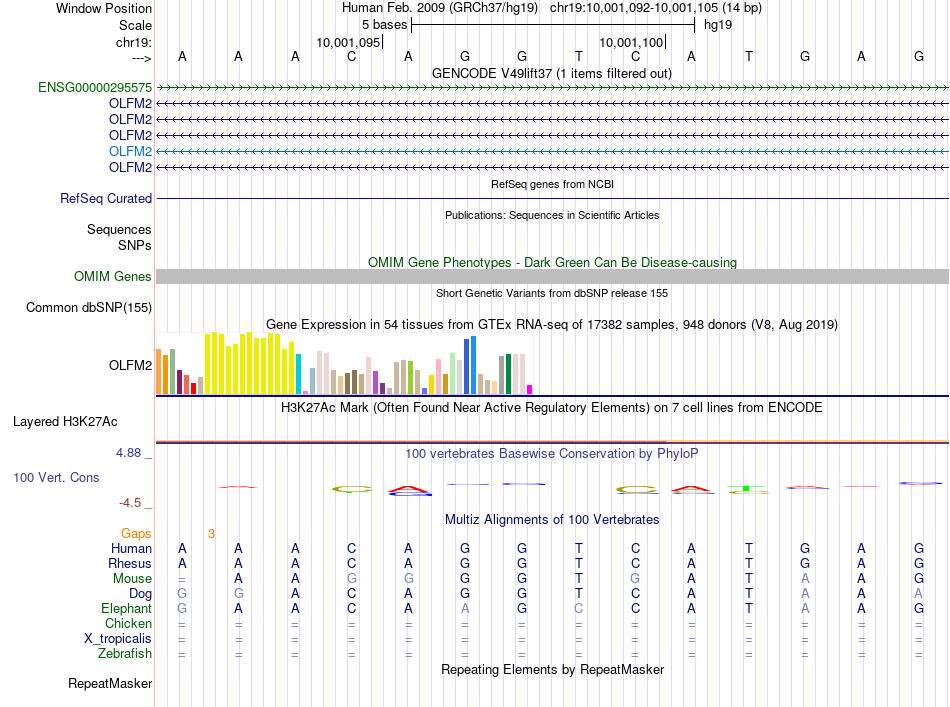
Task: Select the X_tropicalis species row label
Action: pos(118,639)
